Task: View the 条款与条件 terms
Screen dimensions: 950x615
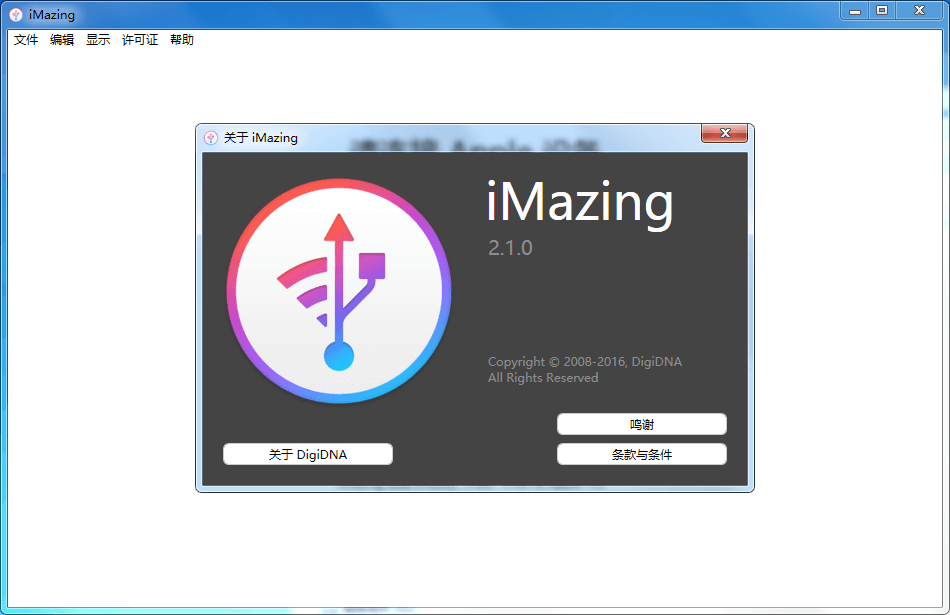Action: (x=641, y=454)
